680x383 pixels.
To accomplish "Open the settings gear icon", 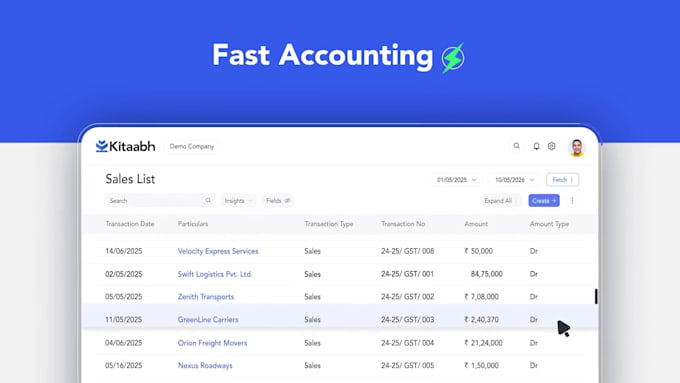I will coord(552,146).
